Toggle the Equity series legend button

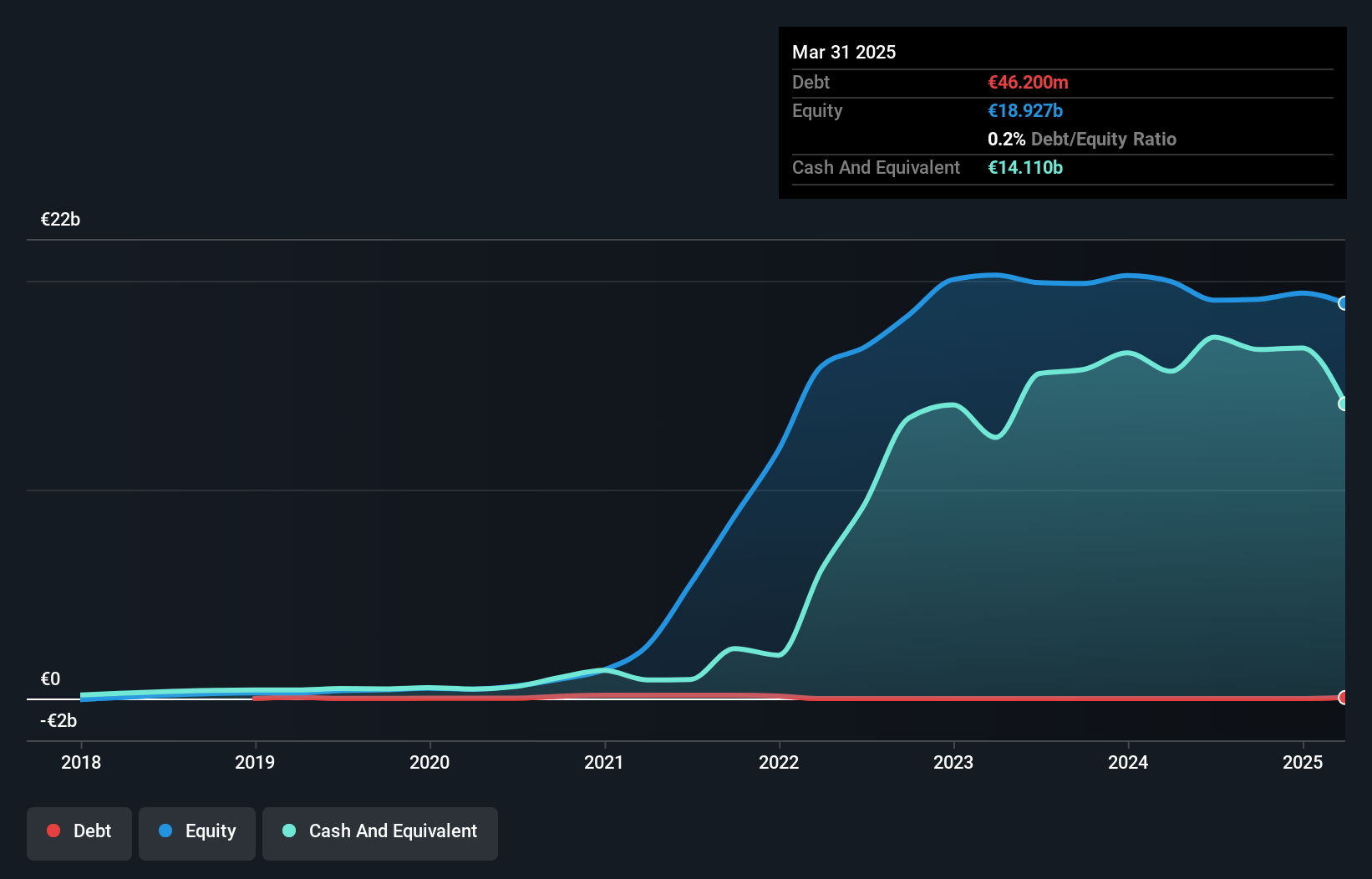197,833
